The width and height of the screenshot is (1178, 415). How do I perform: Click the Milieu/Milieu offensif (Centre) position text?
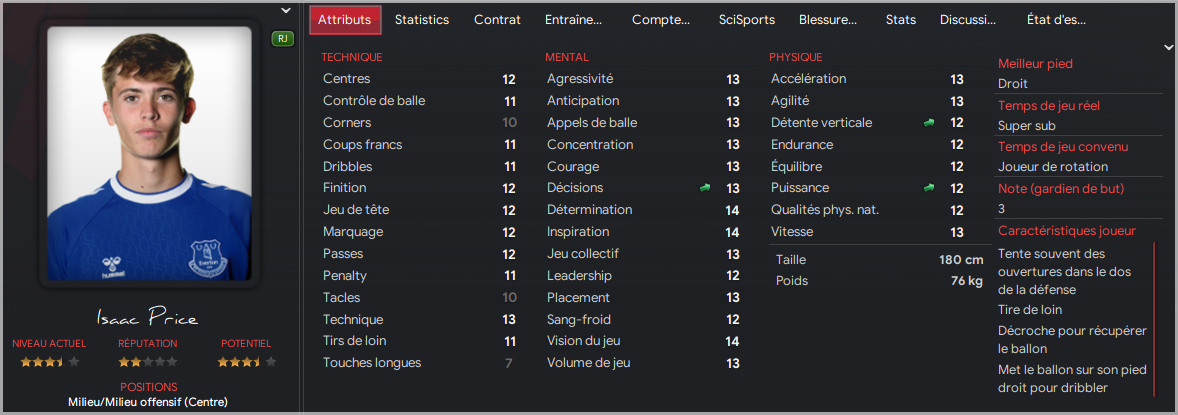click(148, 402)
